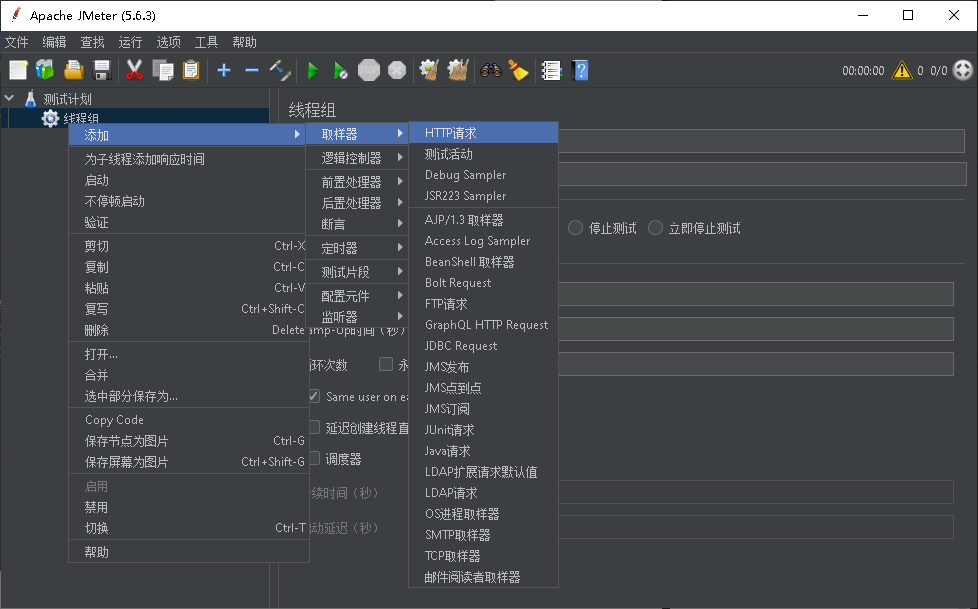Click the Clear all results icon
The height and width of the screenshot is (609, 978).
pos(458,70)
